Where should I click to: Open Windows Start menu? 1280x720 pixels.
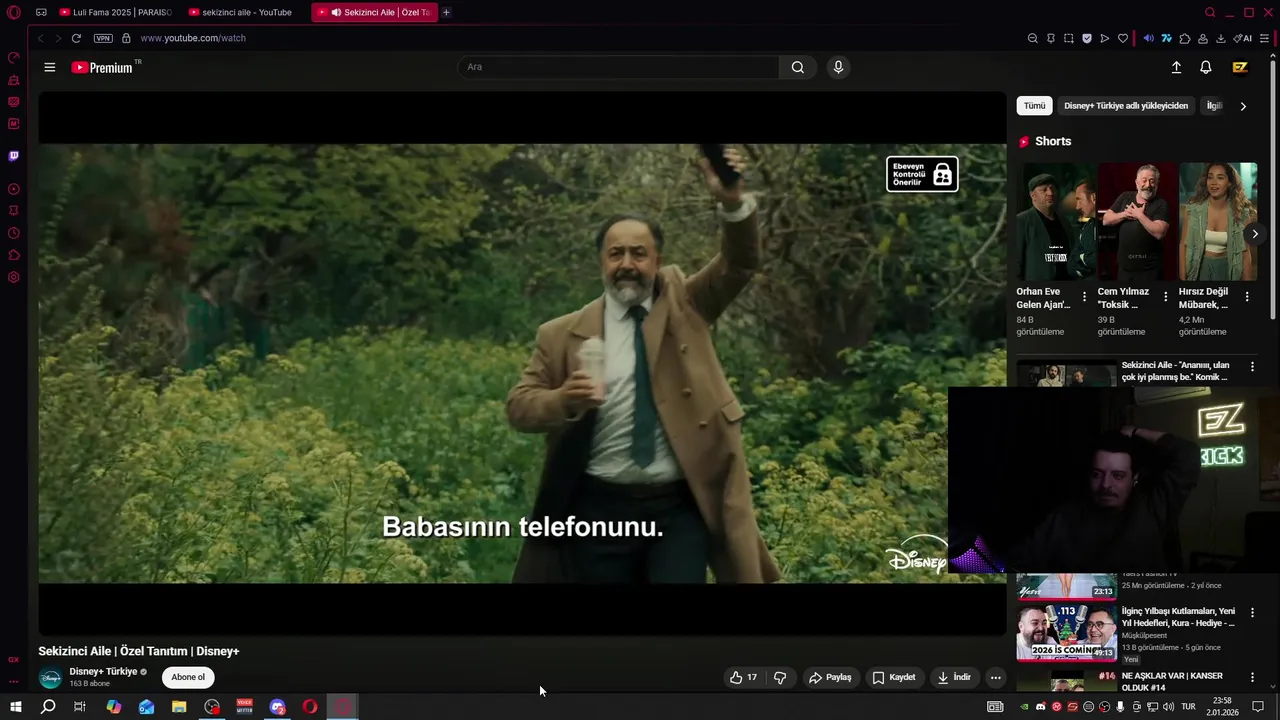[15, 707]
